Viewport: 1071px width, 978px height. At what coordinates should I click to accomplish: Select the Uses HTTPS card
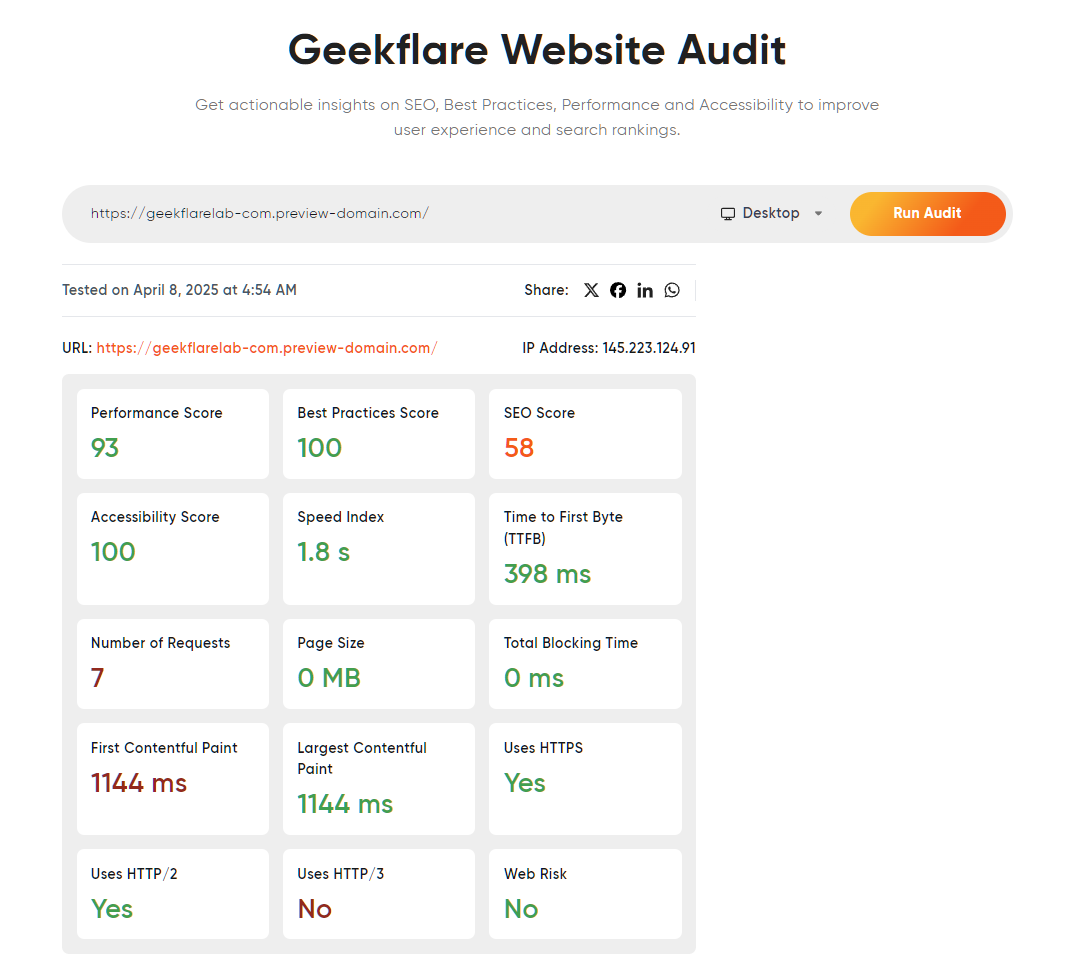(x=585, y=778)
